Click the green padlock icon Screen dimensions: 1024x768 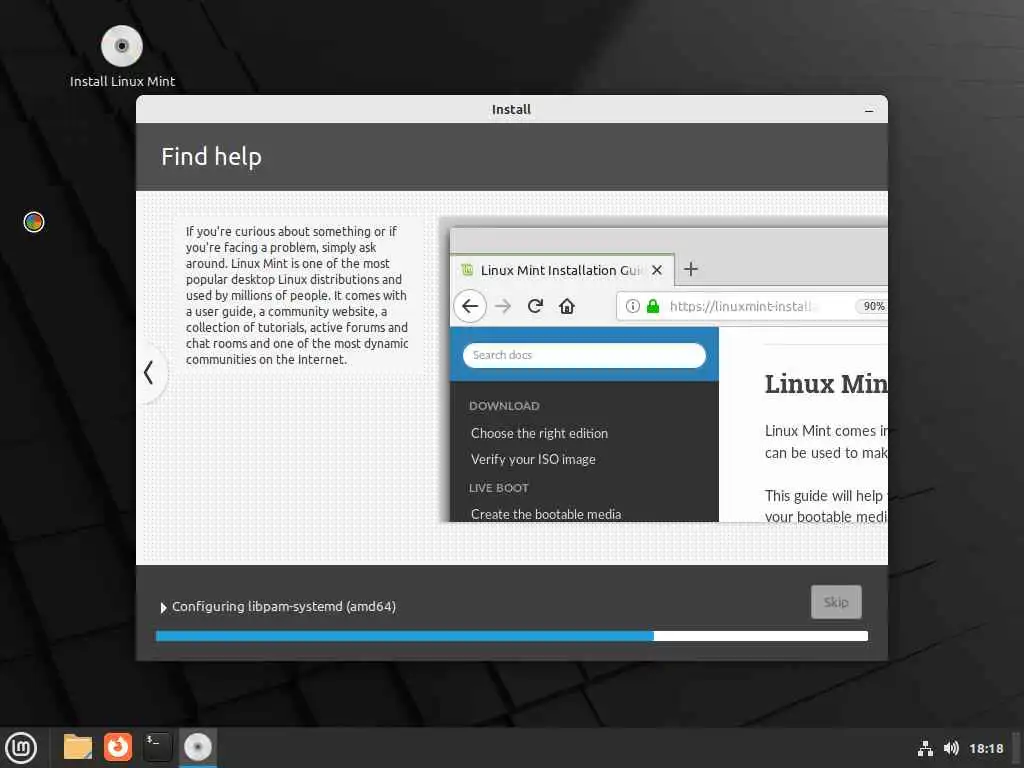(653, 306)
